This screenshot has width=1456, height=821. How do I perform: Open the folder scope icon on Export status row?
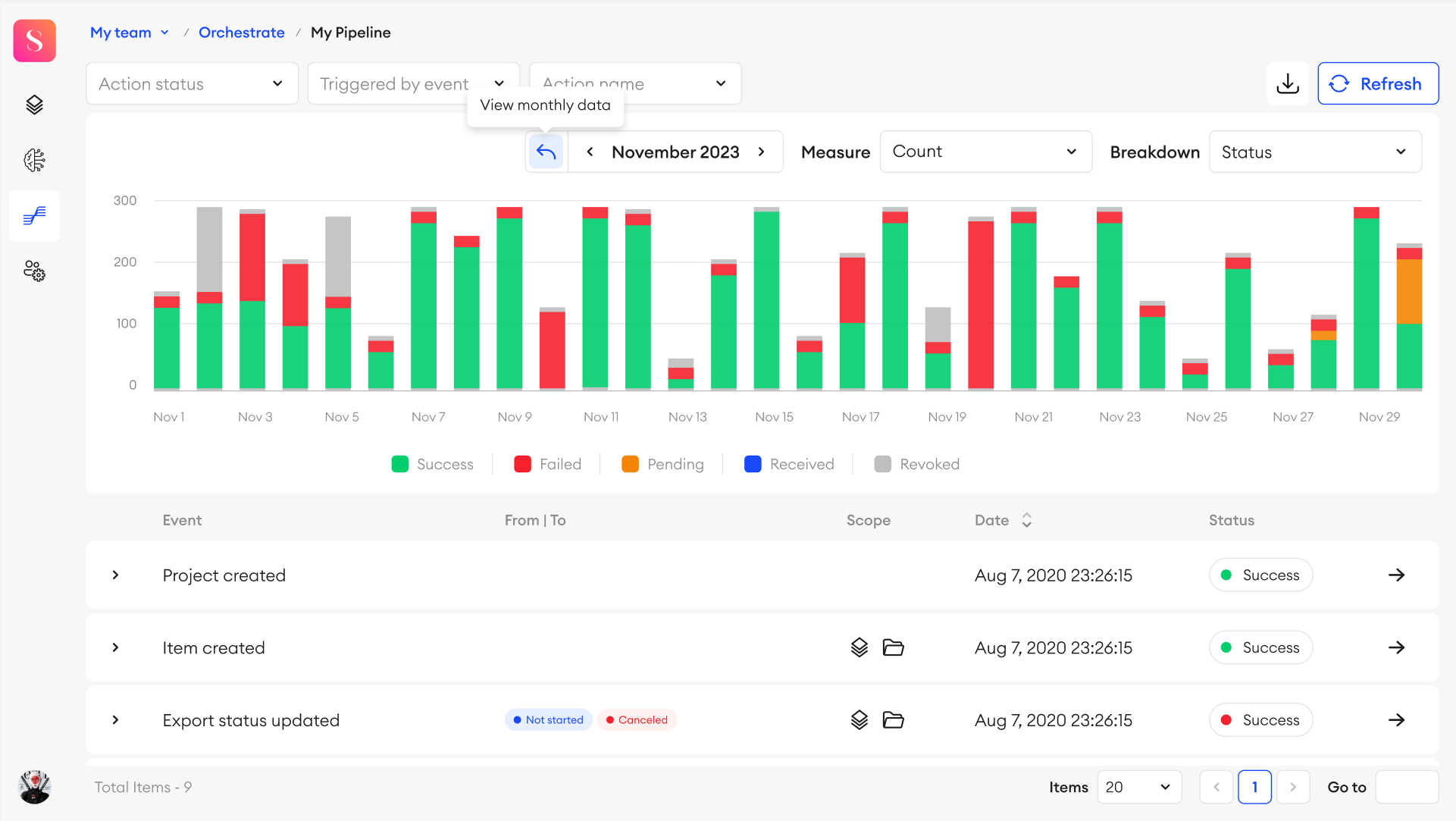point(893,720)
